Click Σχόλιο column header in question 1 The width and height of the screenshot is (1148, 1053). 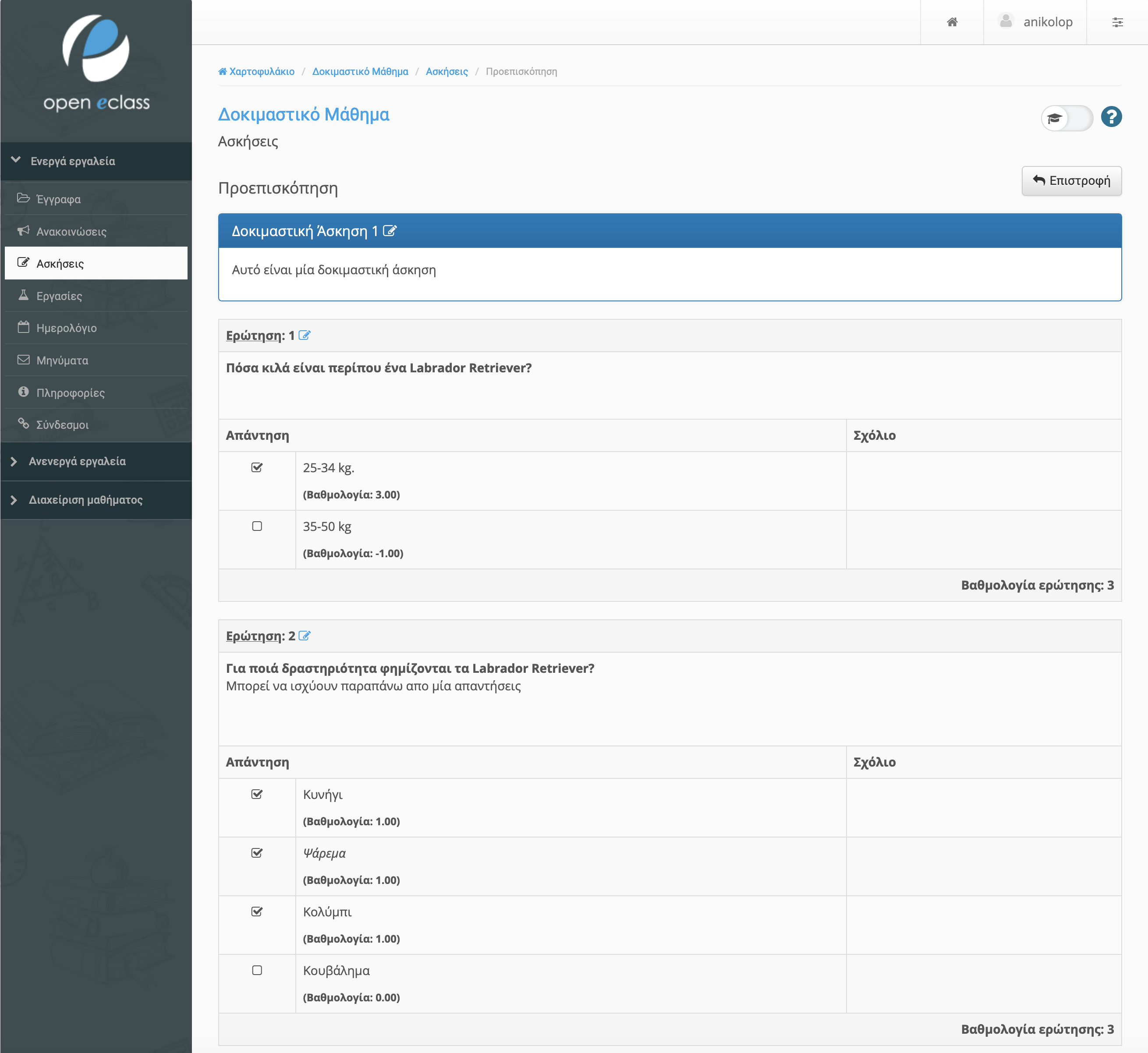pos(875,435)
